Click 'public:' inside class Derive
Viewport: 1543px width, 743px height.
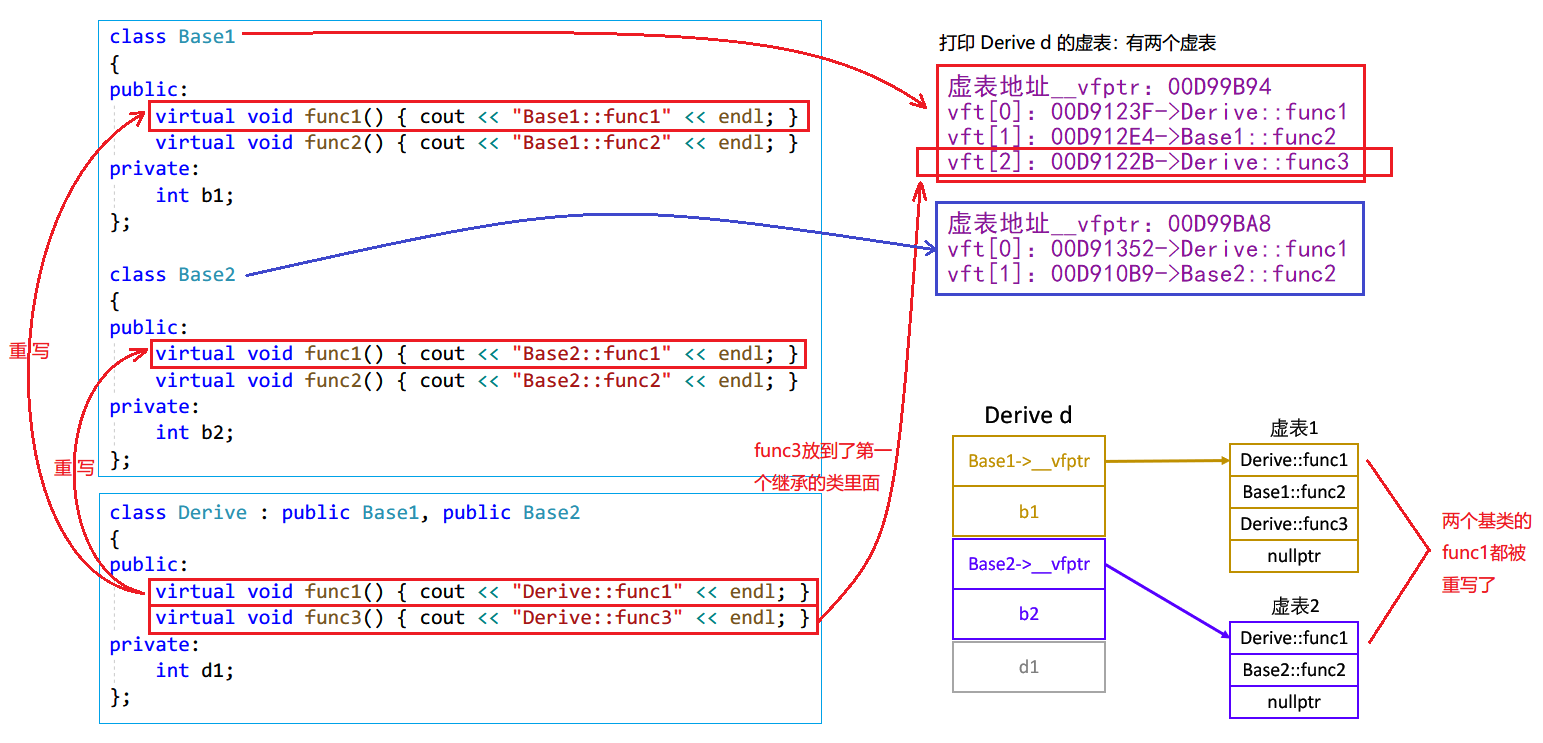click(x=149, y=565)
